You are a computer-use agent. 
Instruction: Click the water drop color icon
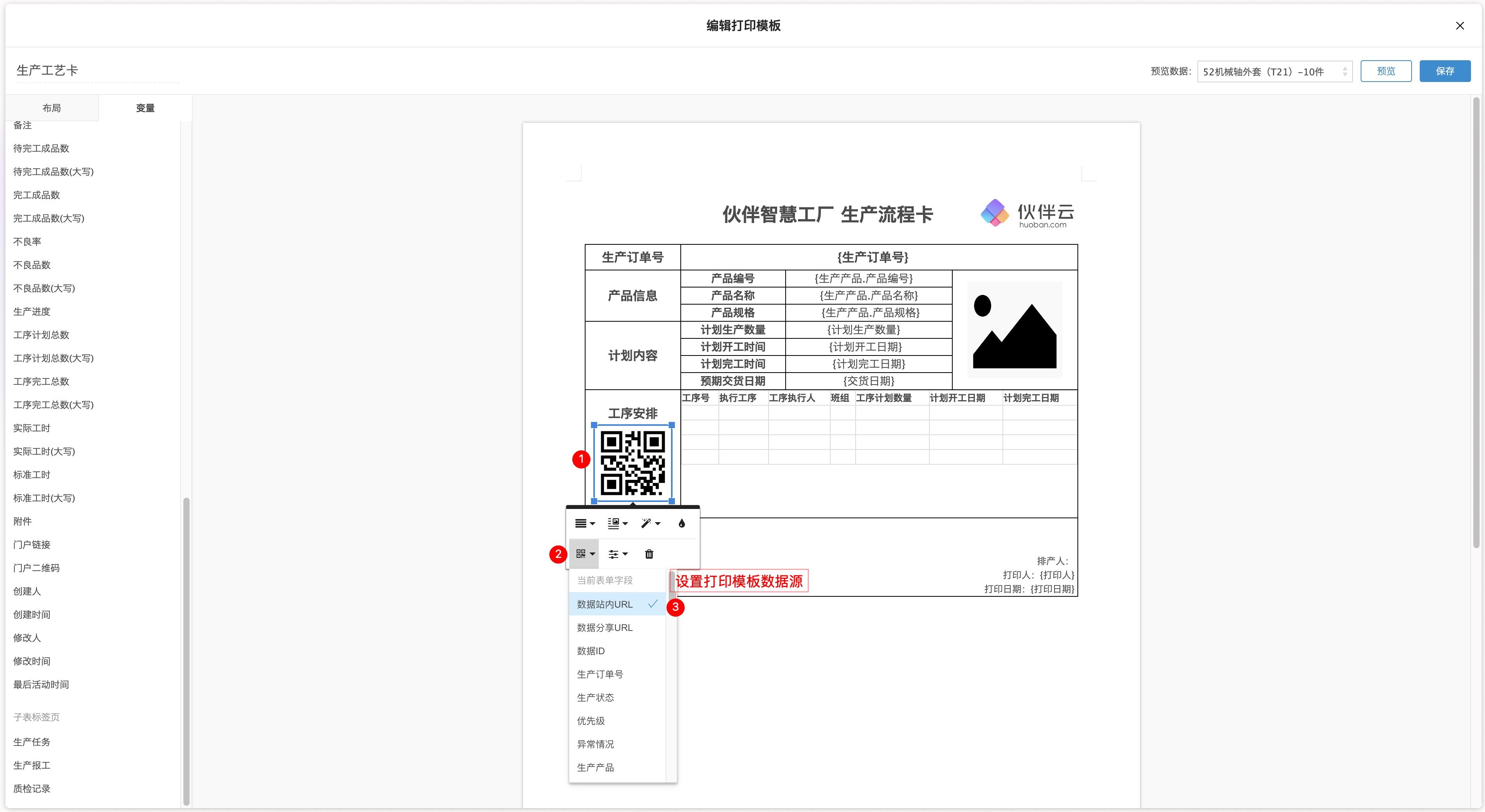pyautogui.click(x=681, y=523)
